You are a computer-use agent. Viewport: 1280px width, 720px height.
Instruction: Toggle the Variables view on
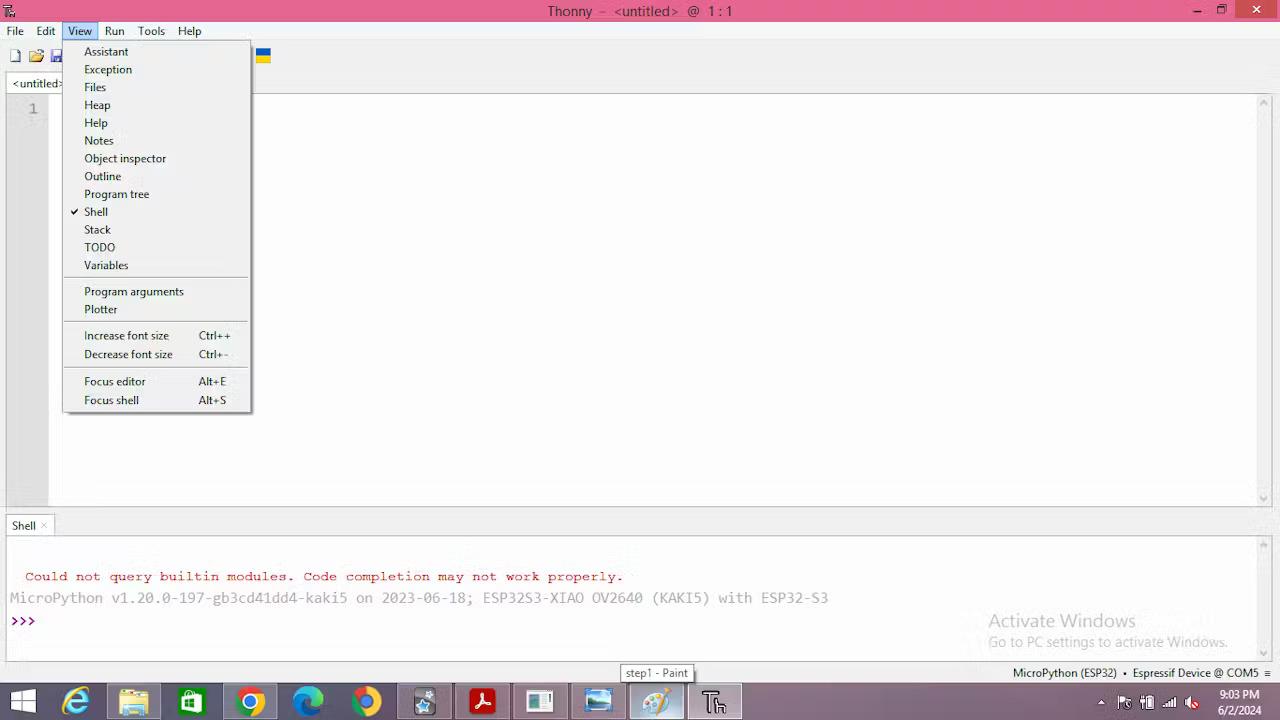pyautogui.click(x=157, y=265)
